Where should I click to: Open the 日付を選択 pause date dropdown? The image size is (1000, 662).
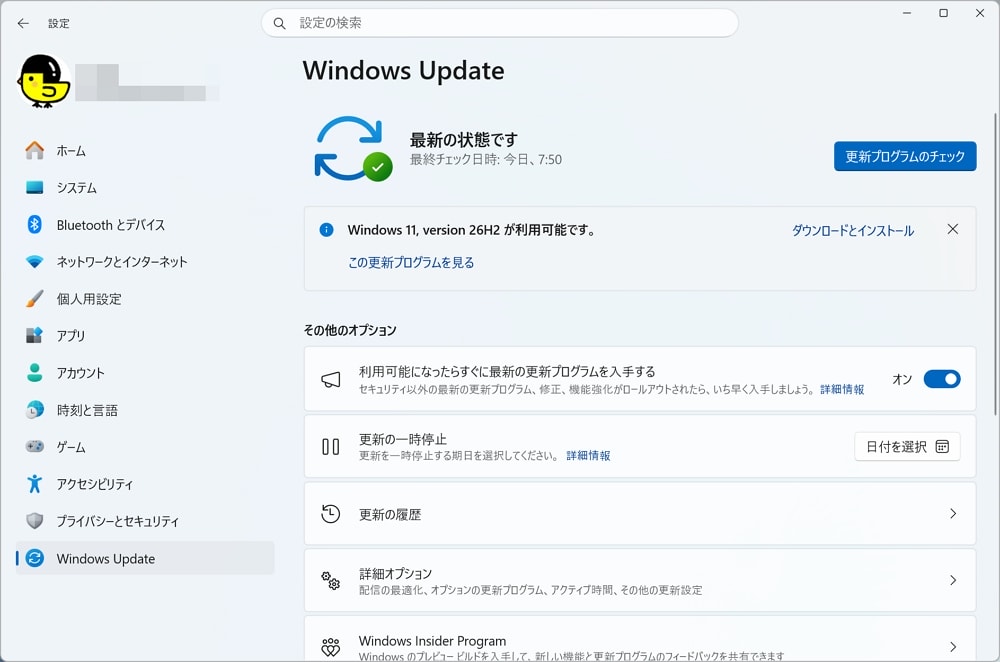(x=907, y=446)
